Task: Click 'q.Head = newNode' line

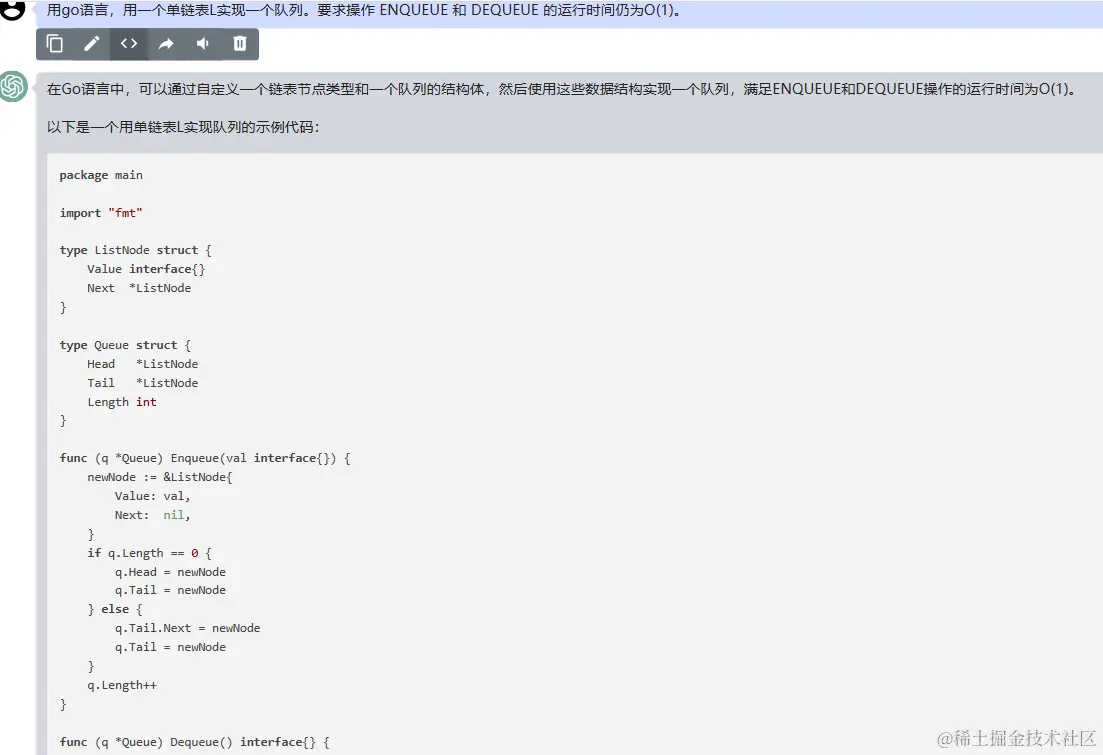Action: [x=170, y=573]
